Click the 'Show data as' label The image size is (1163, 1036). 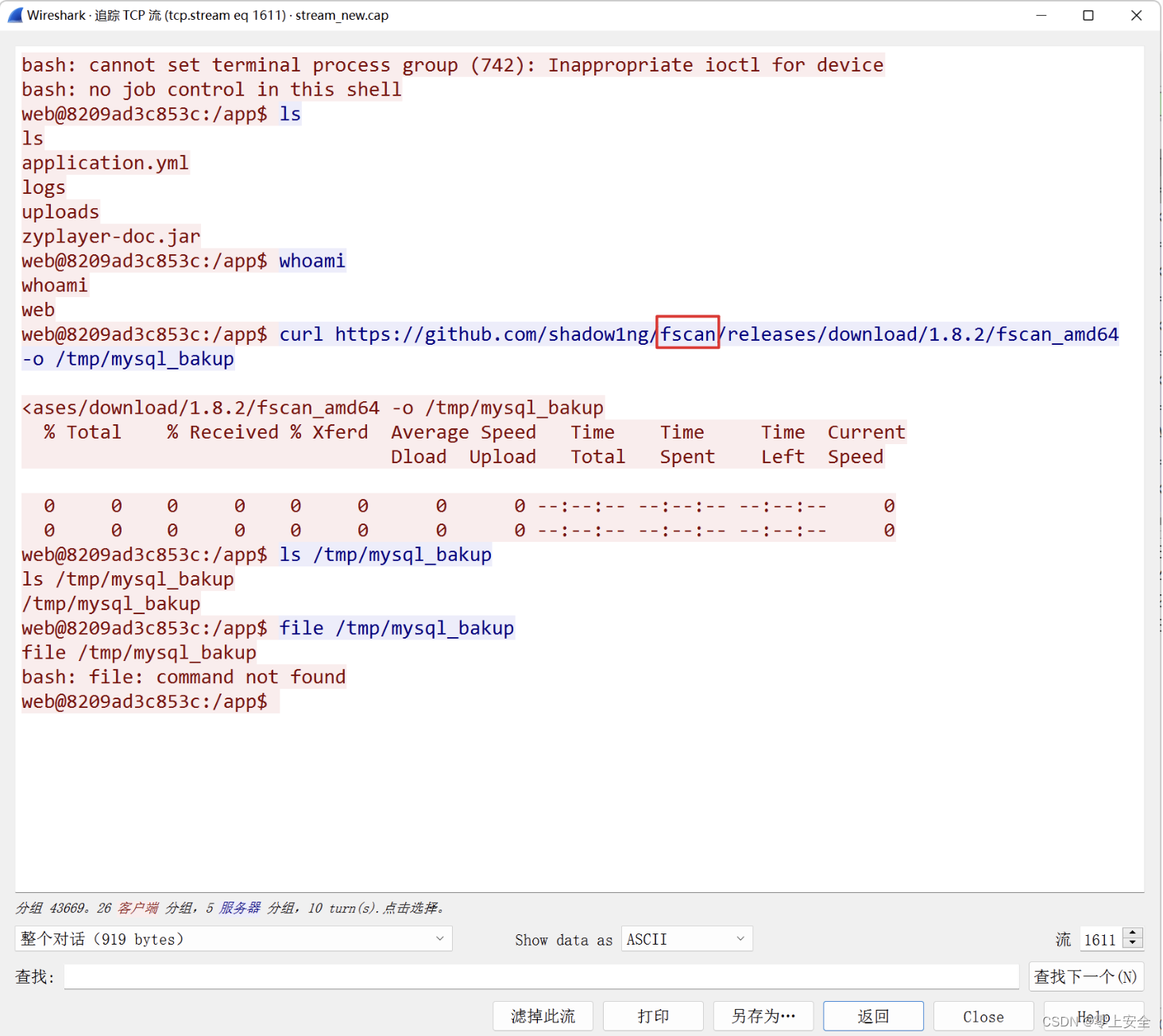click(x=563, y=940)
